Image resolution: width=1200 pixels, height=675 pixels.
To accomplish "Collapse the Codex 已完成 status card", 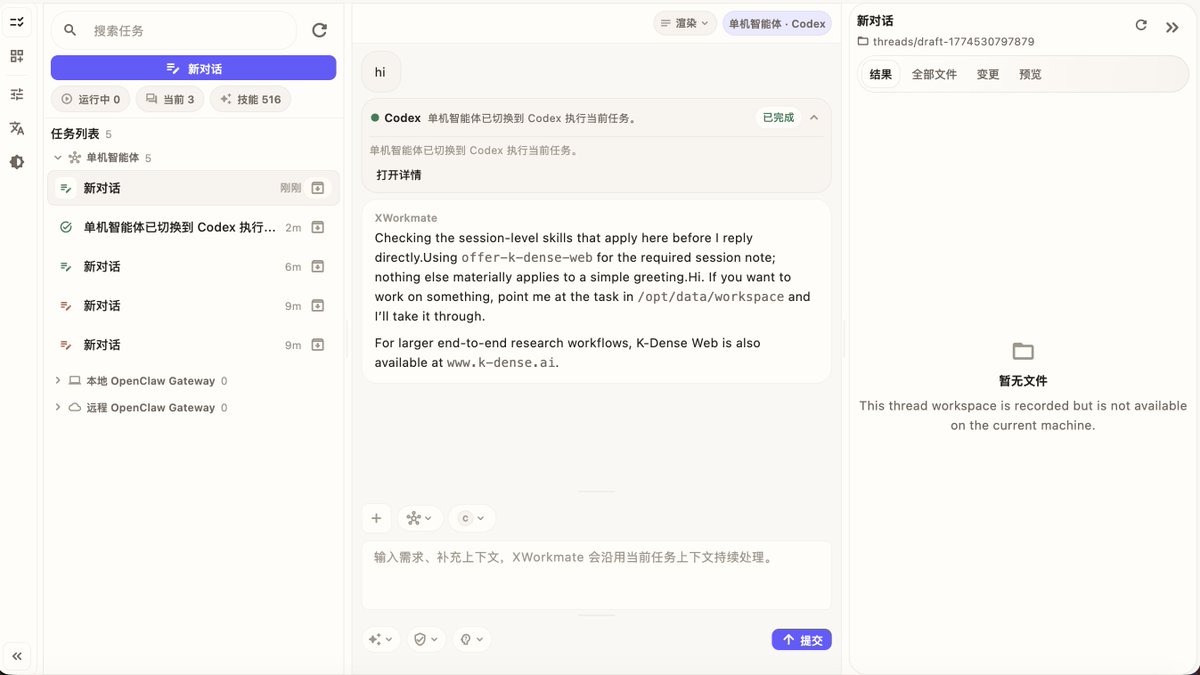I will (814, 117).
